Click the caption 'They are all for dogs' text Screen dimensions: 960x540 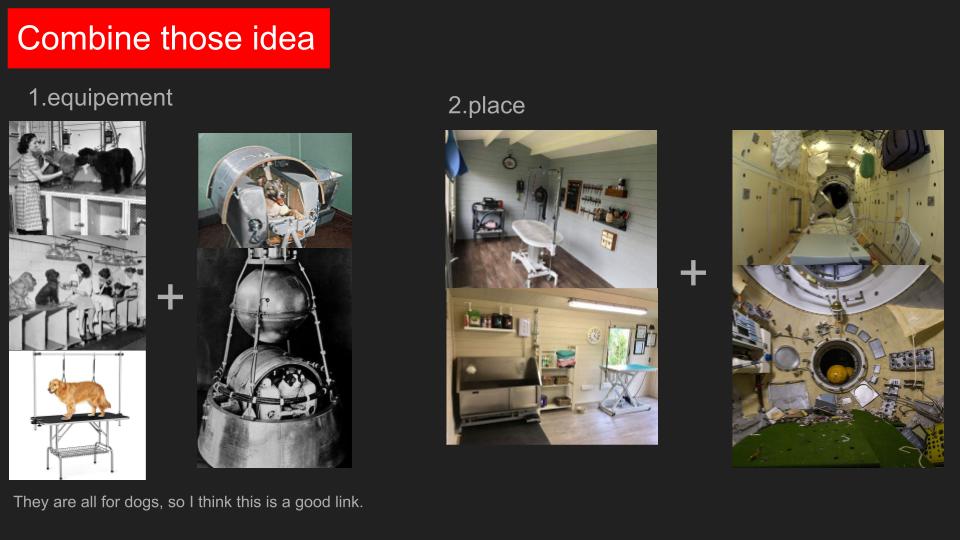[x=188, y=502]
